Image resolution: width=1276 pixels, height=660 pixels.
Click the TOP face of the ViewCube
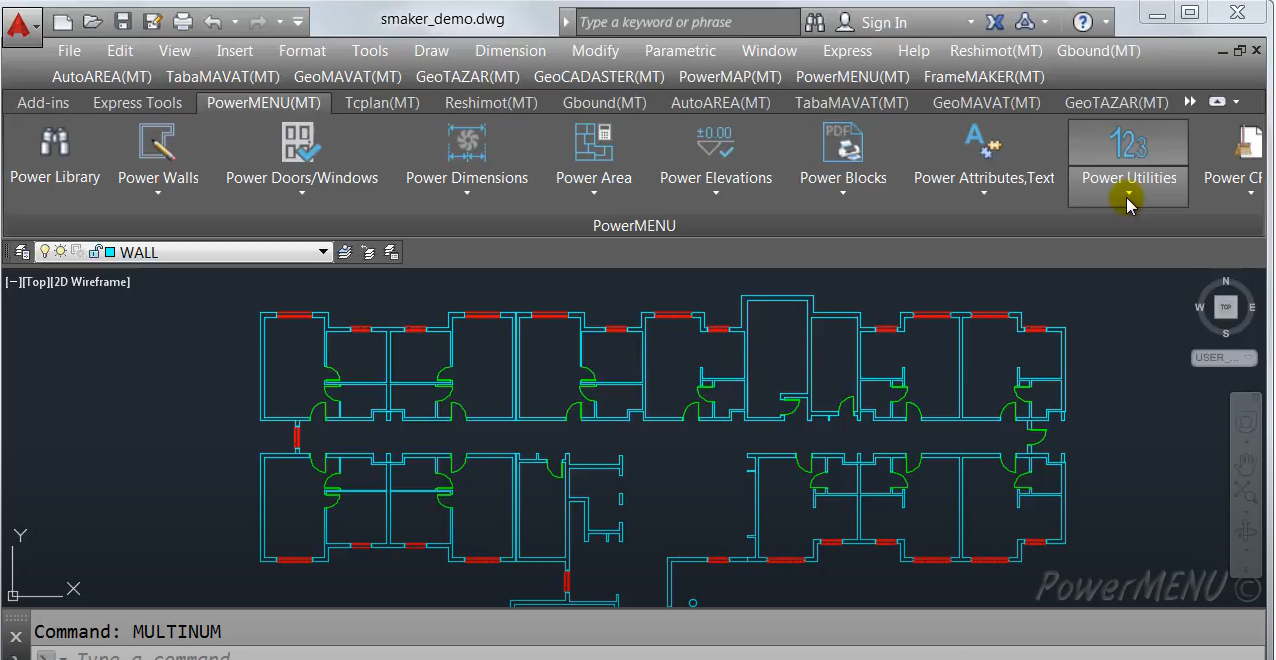[x=1226, y=307]
